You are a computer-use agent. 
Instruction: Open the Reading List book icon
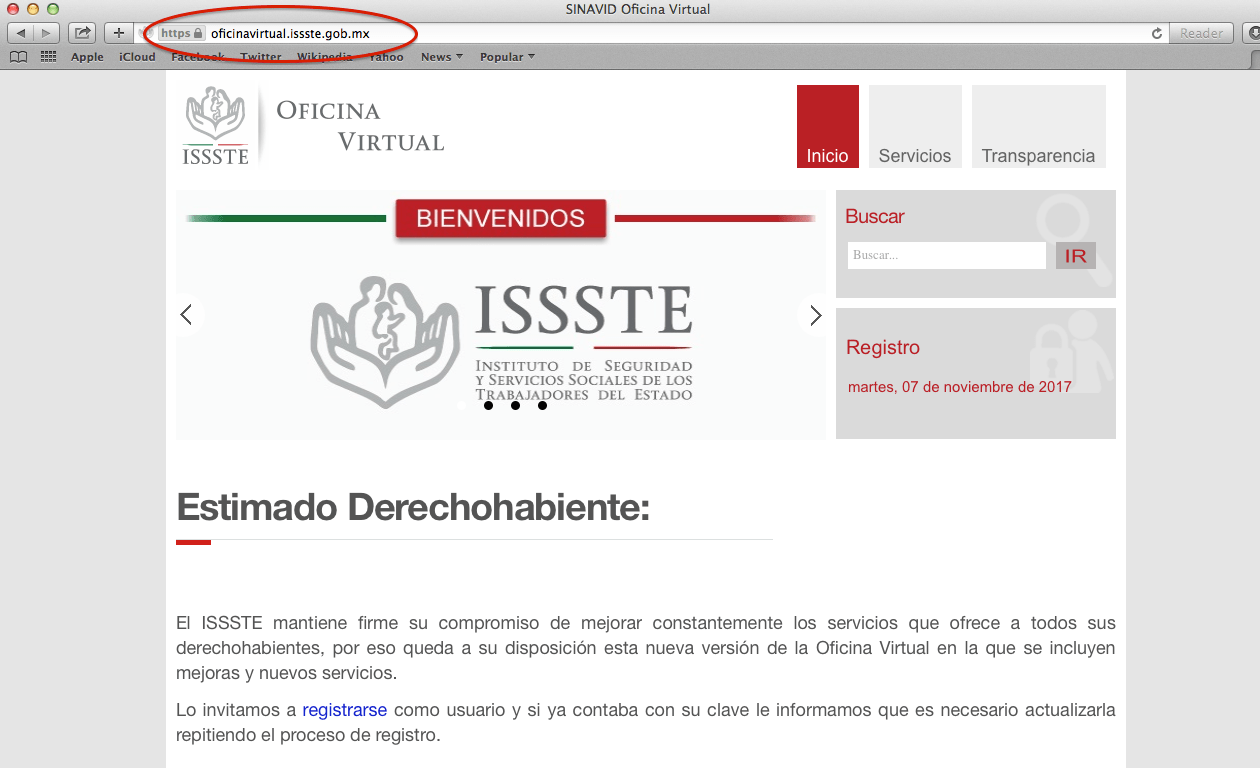pyautogui.click(x=18, y=57)
